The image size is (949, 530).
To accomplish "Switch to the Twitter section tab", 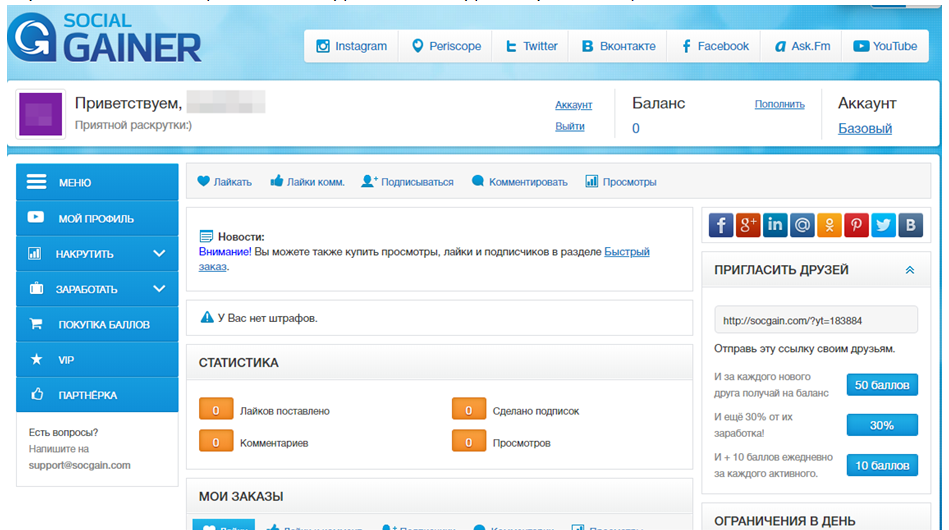I will [531, 46].
